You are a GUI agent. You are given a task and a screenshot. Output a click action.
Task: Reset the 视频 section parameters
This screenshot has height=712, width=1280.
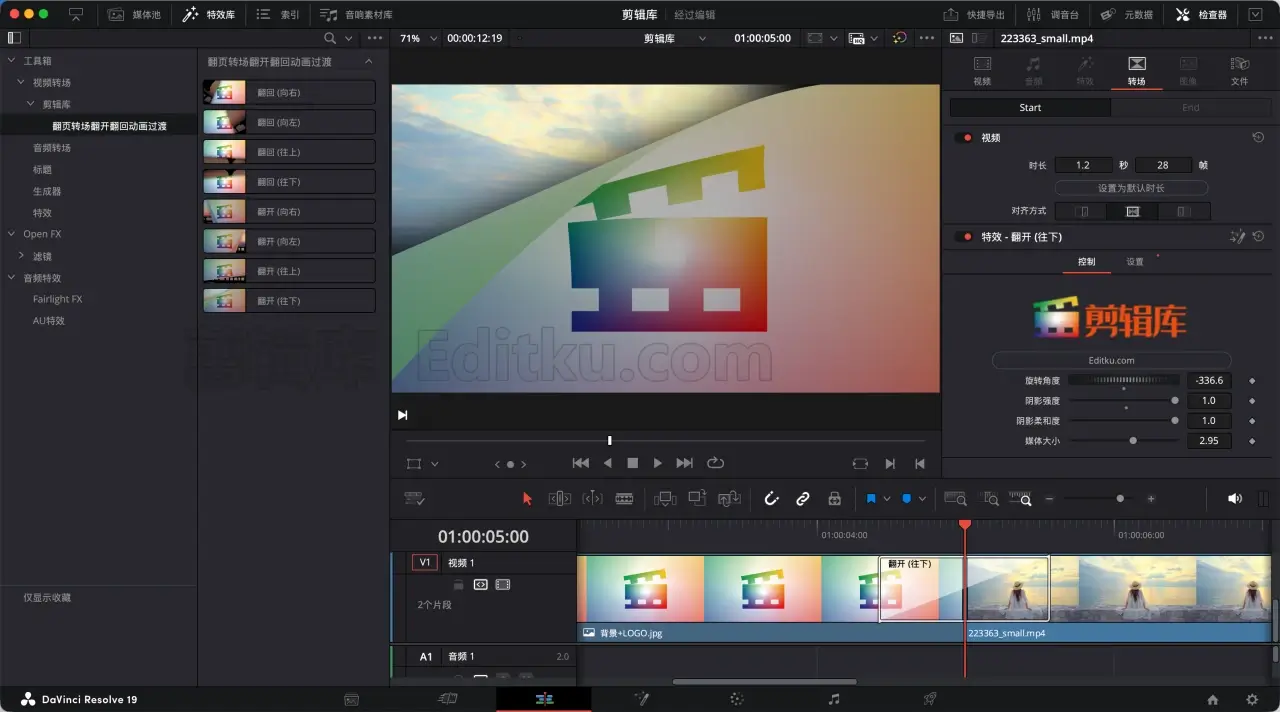[1258, 138]
